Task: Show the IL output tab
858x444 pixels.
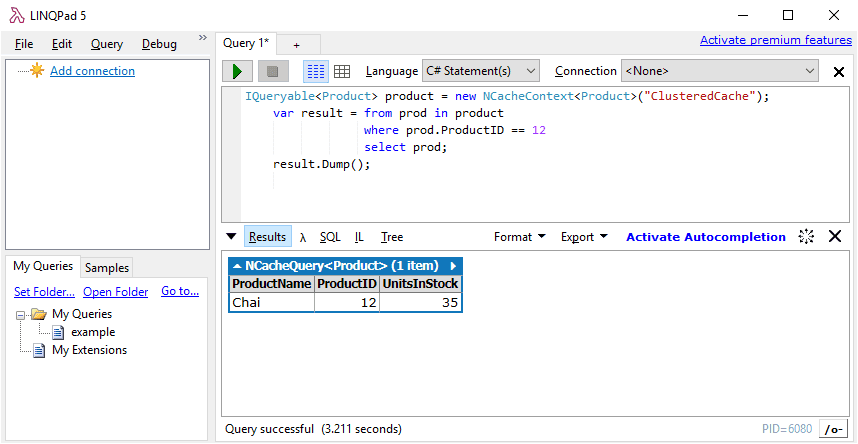Action: click(359, 237)
